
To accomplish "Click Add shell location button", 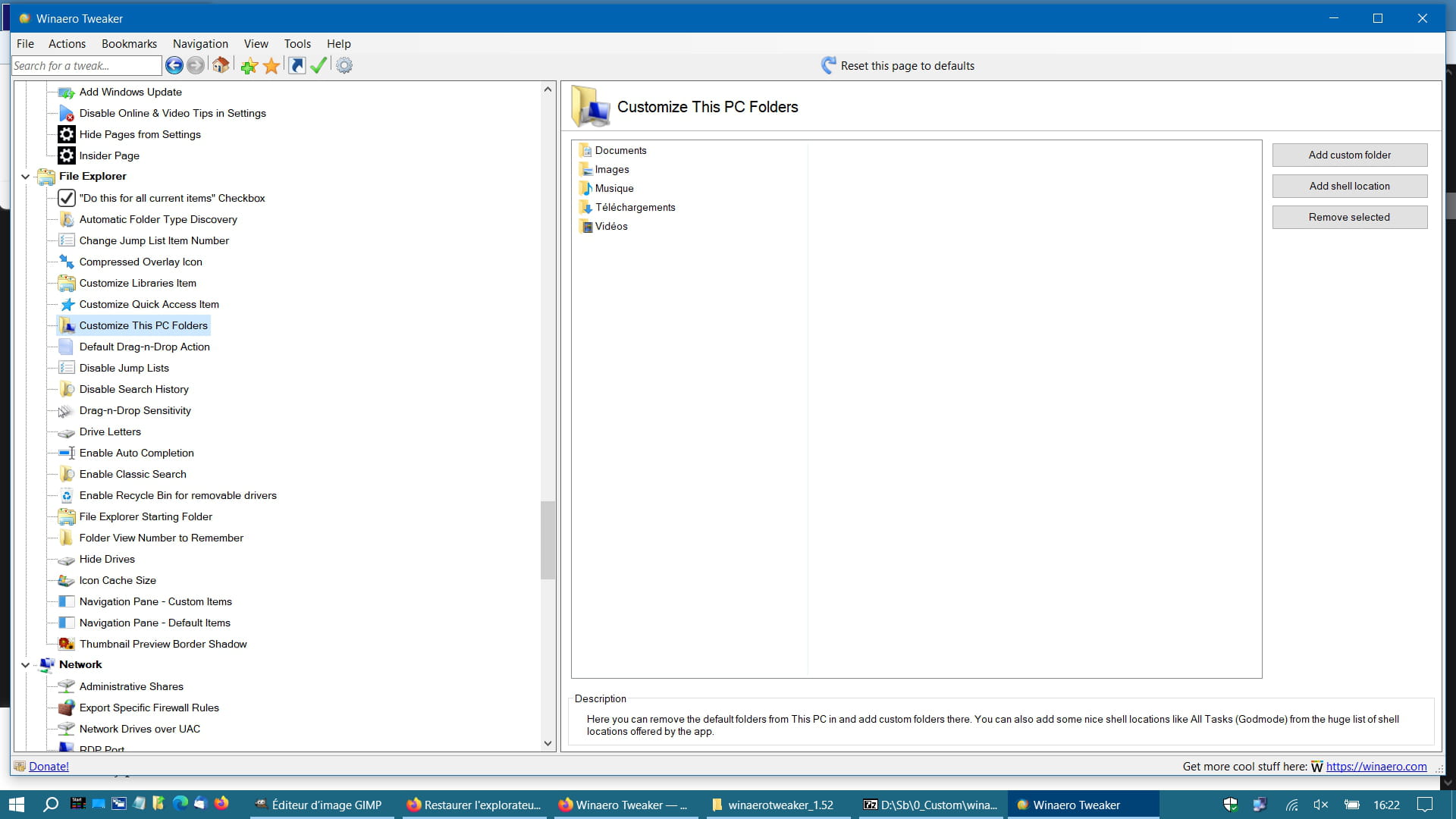I will click(1350, 186).
